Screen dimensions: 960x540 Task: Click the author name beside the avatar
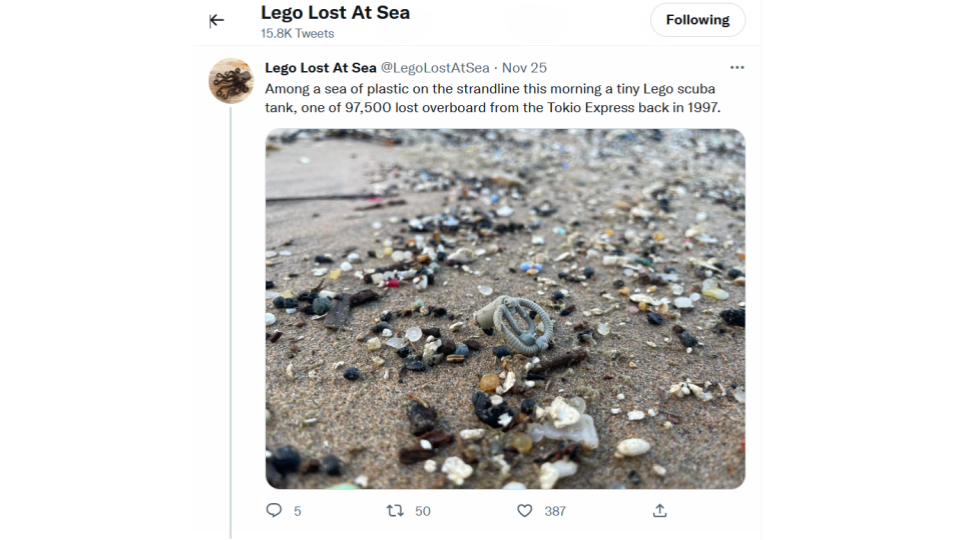[x=320, y=68]
